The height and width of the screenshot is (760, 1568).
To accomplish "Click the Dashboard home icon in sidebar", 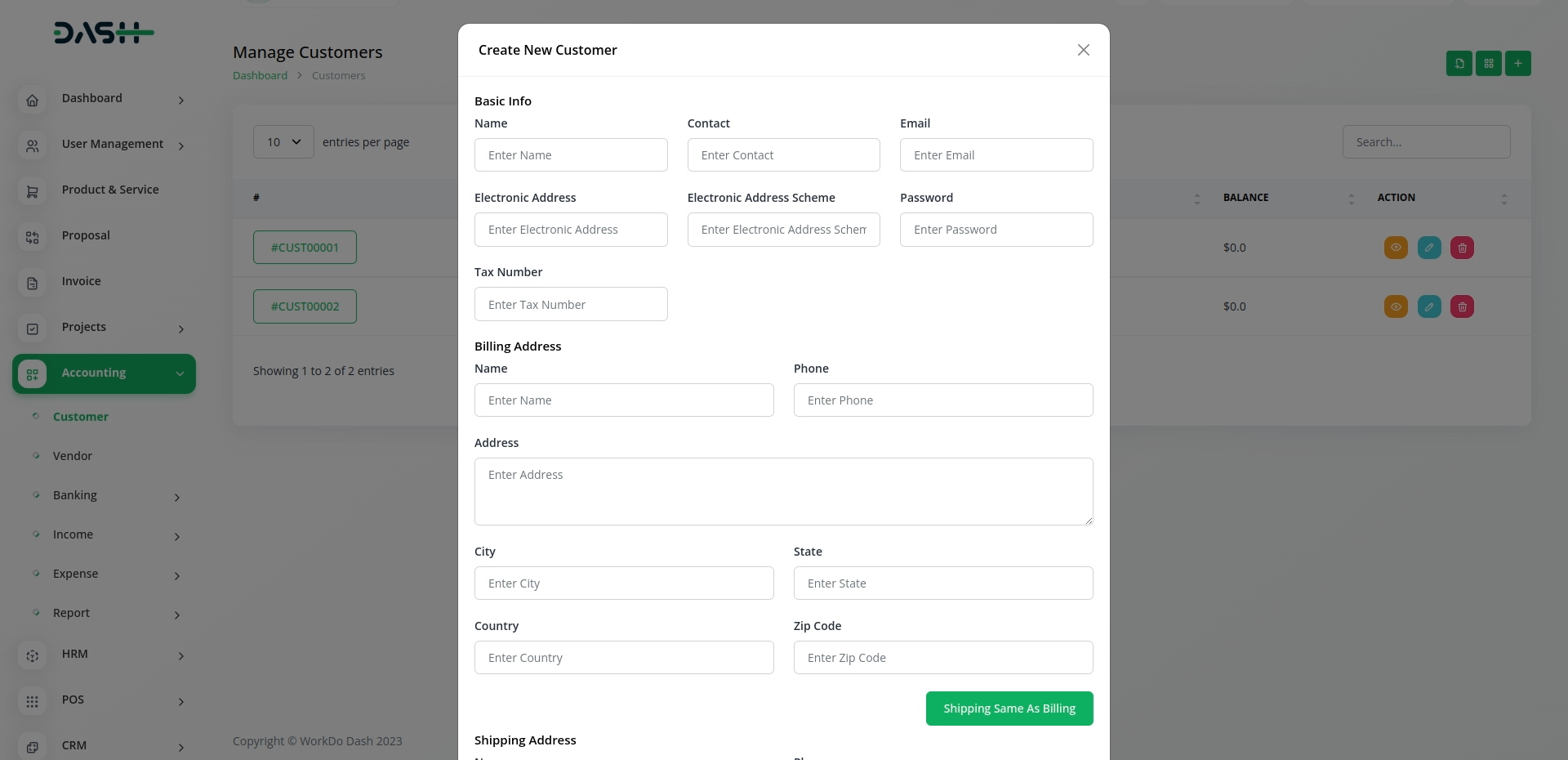I will tap(32, 101).
